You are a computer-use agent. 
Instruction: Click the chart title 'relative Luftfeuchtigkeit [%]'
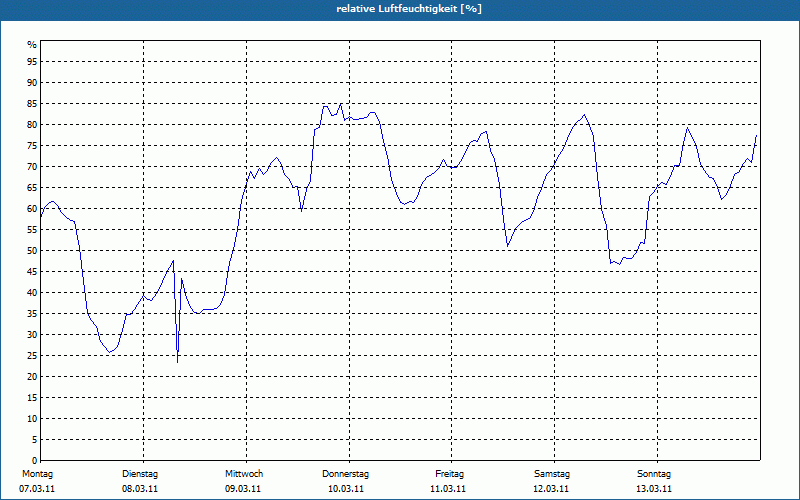click(409, 9)
